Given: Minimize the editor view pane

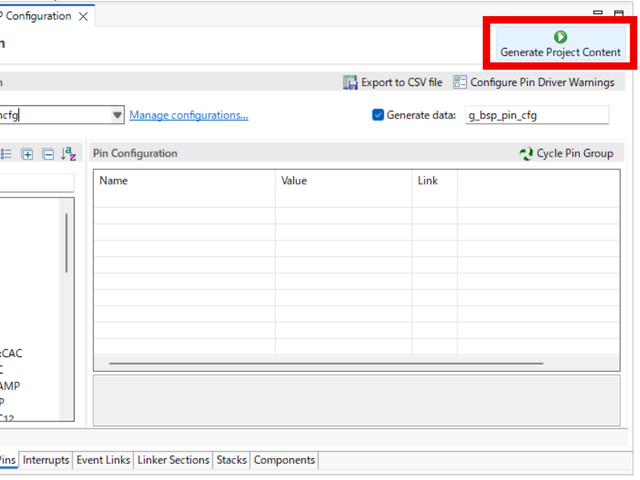Looking at the screenshot, I should tap(598, 13).
